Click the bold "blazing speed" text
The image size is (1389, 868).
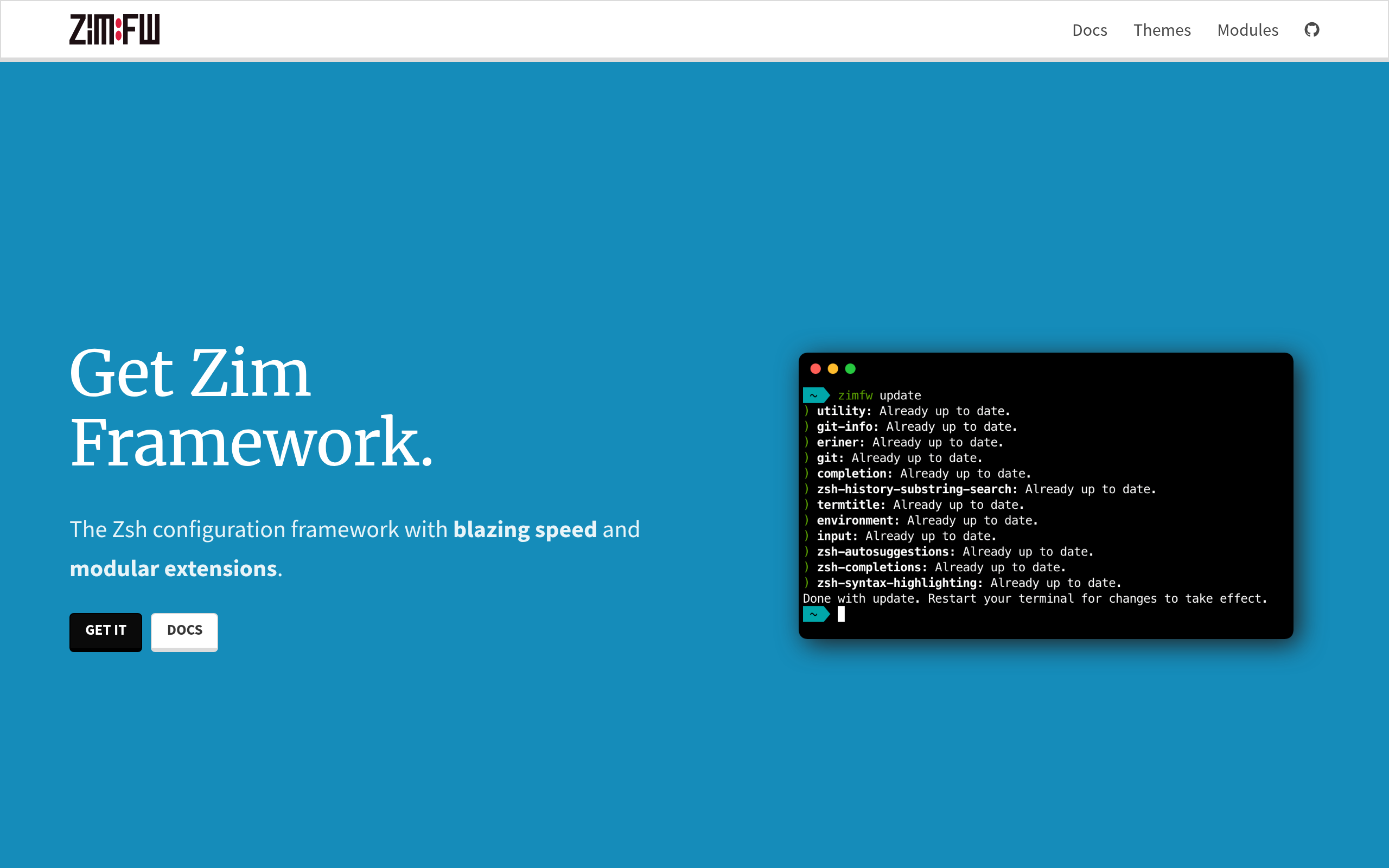(525, 529)
